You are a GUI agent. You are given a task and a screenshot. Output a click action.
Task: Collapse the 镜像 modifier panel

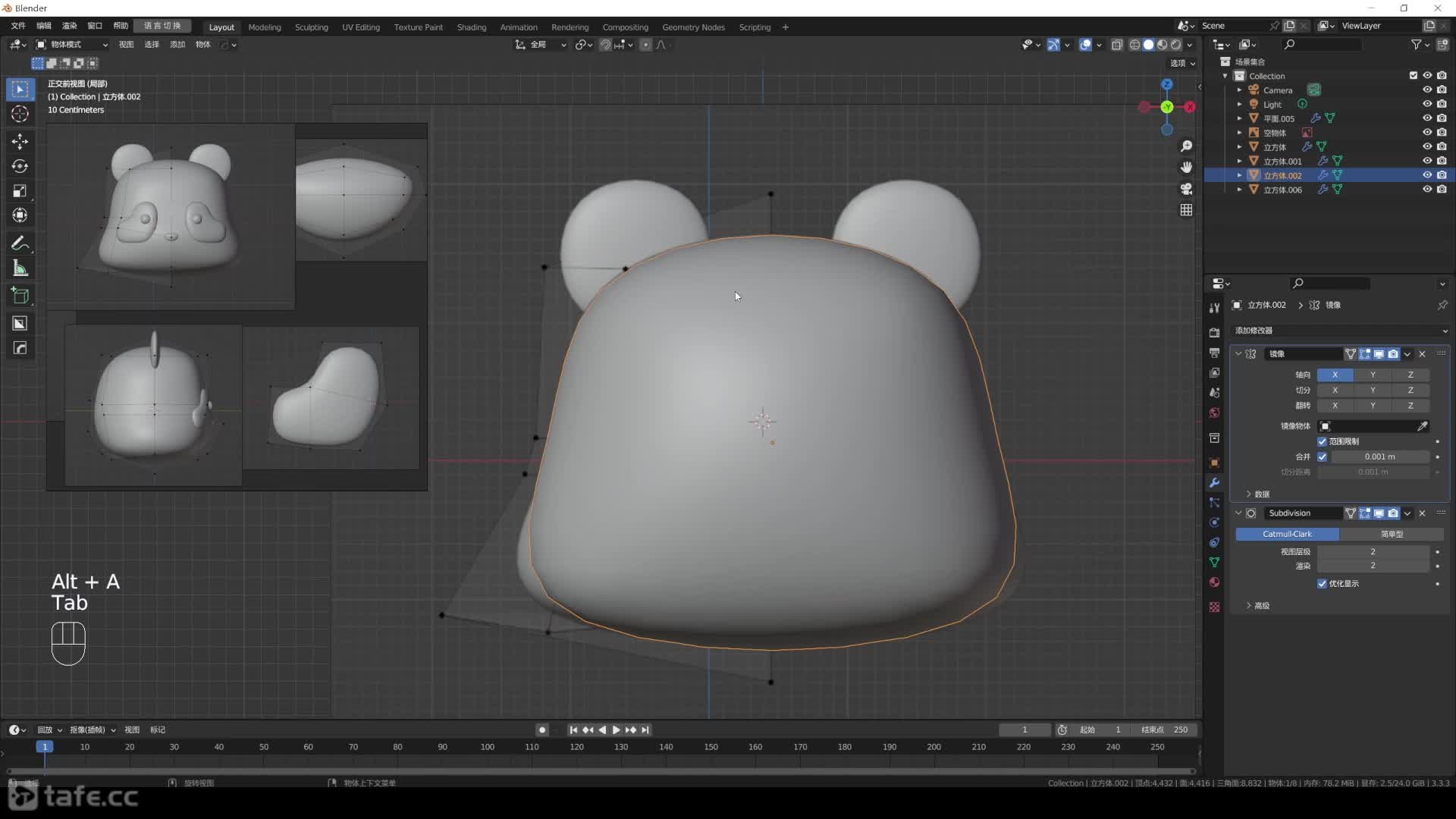point(1238,354)
